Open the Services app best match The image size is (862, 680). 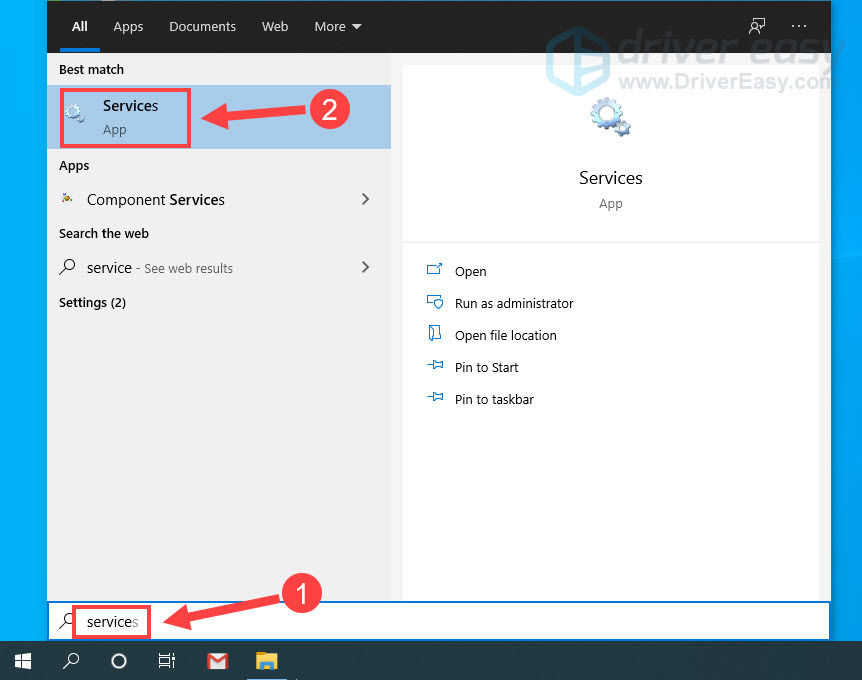coord(130,117)
